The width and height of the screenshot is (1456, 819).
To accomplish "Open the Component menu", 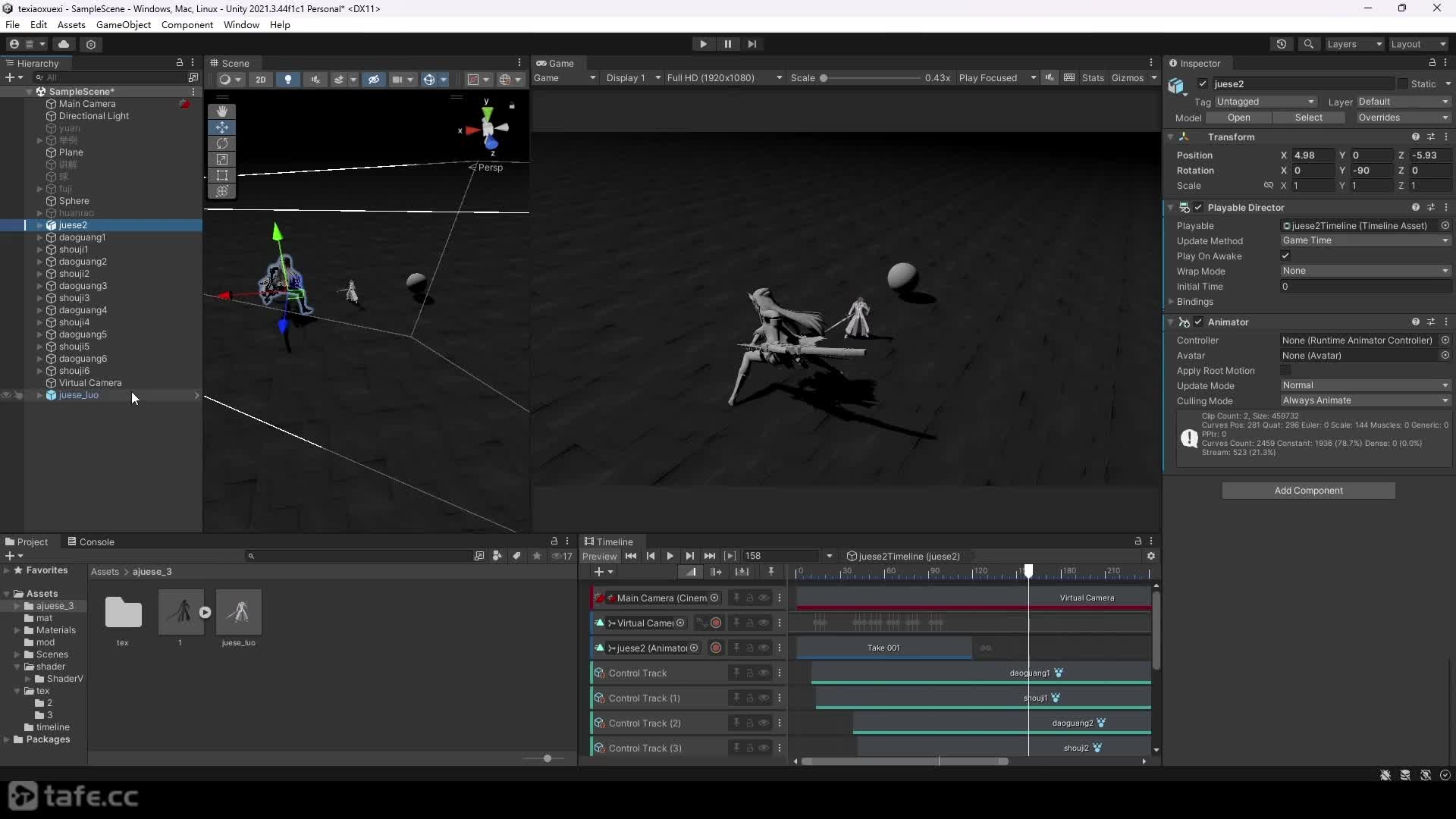I will pos(187,24).
